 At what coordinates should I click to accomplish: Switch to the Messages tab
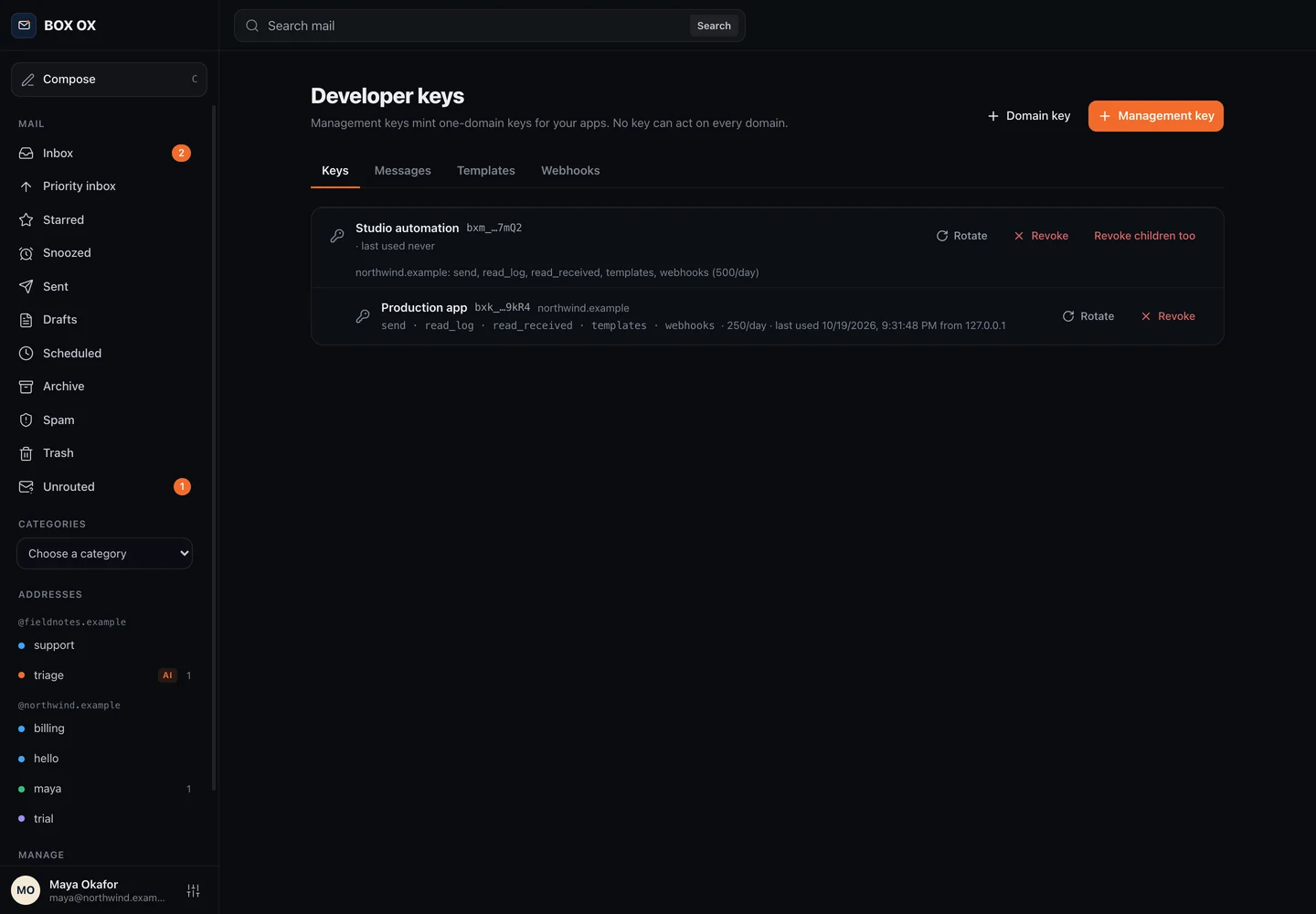click(x=403, y=171)
